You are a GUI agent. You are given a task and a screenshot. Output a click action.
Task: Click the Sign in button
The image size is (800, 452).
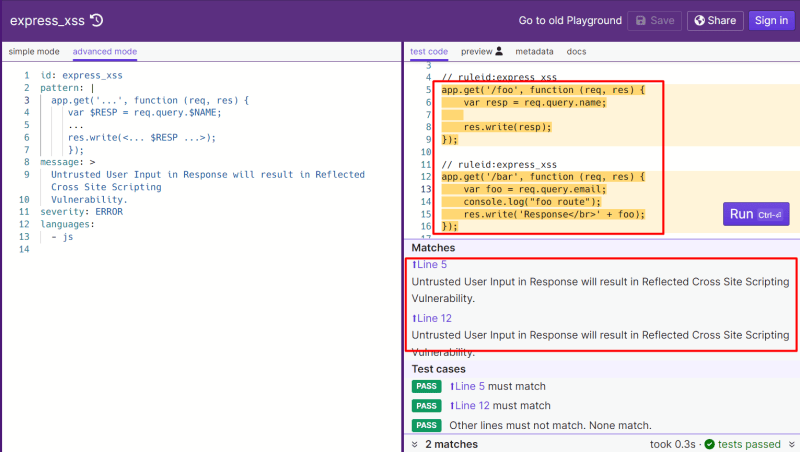pyautogui.click(x=771, y=21)
